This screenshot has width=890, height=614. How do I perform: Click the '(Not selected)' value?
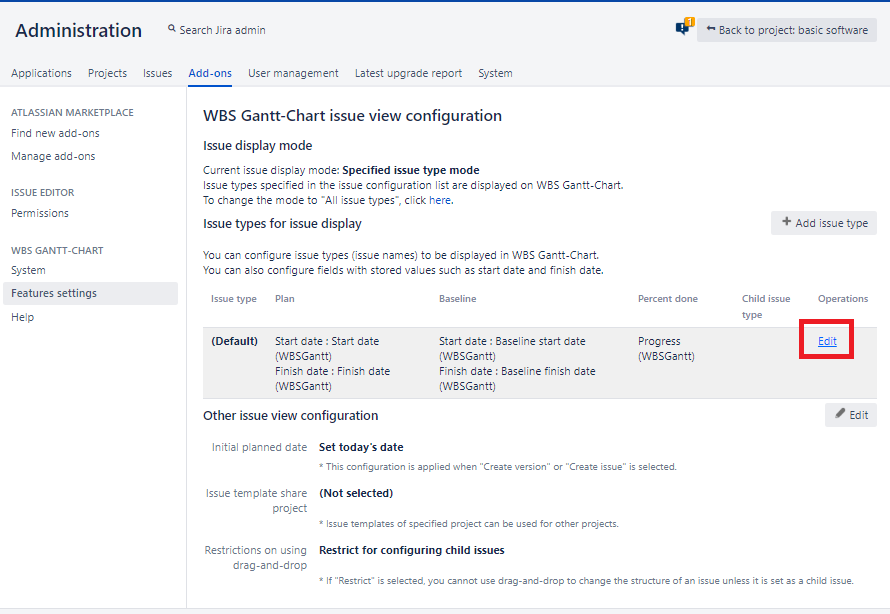(x=356, y=493)
